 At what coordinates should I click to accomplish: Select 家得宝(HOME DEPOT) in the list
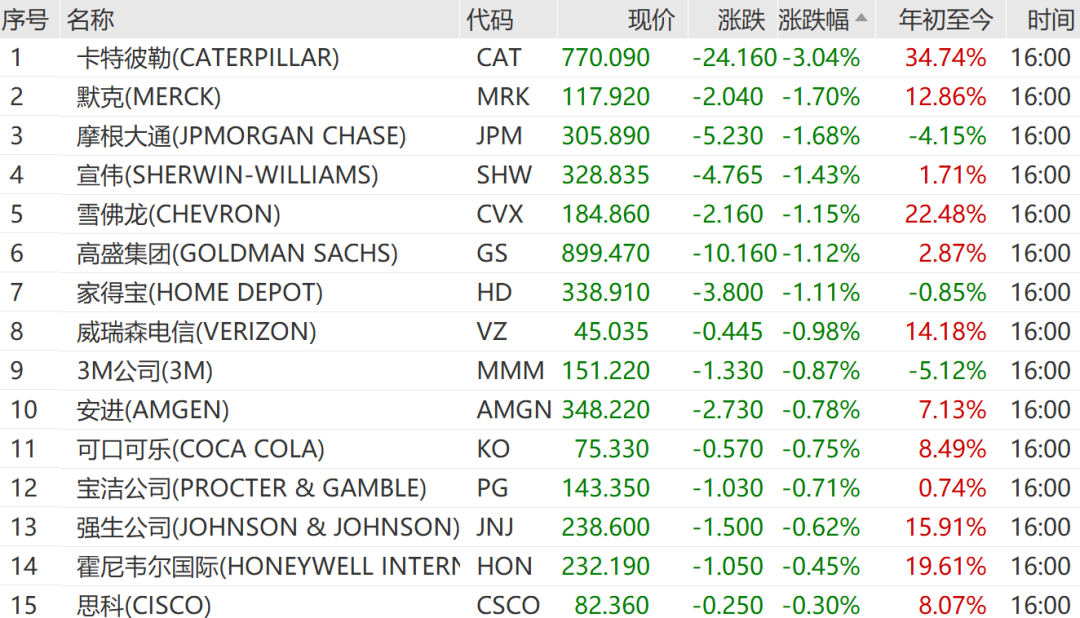pyautogui.click(x=199, y=292)
